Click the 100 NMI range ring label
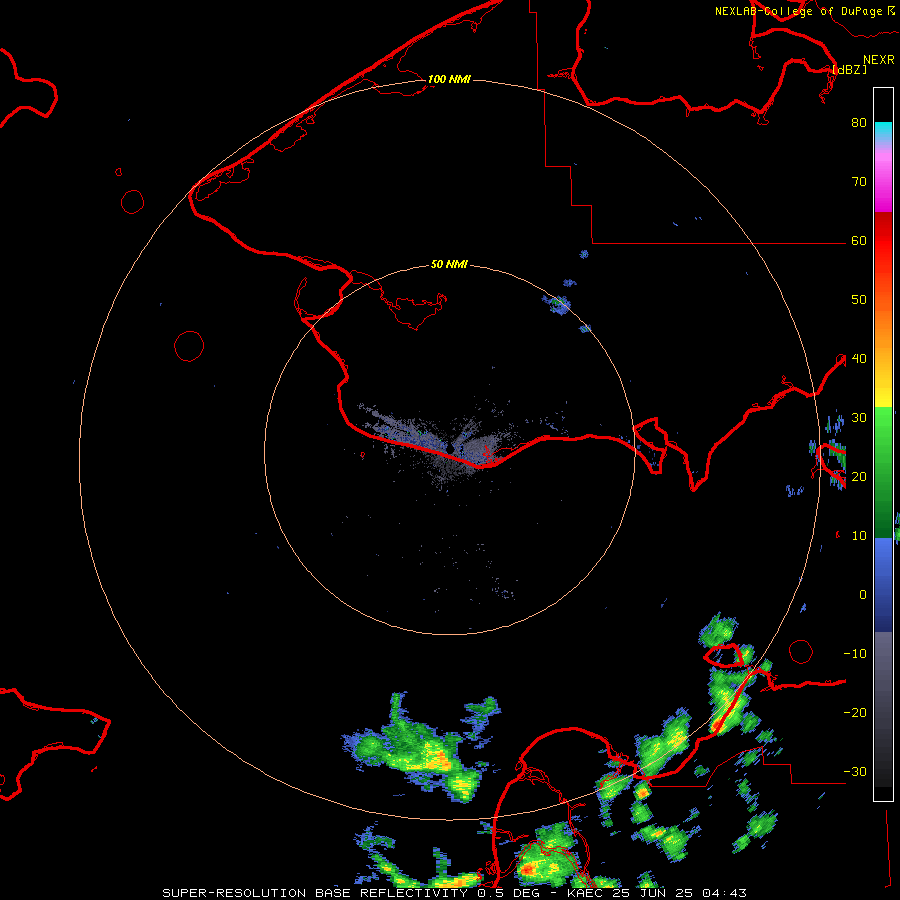Image resolution: width=900 pixels, height=900 pixels. (x=449, y=79)
